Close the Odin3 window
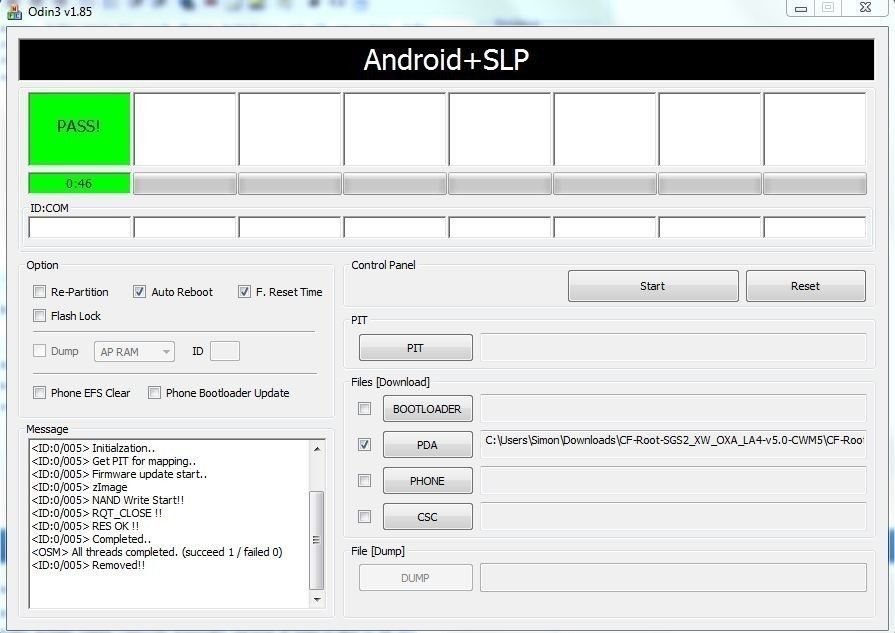The image size is (895, 633). [865, 8]
